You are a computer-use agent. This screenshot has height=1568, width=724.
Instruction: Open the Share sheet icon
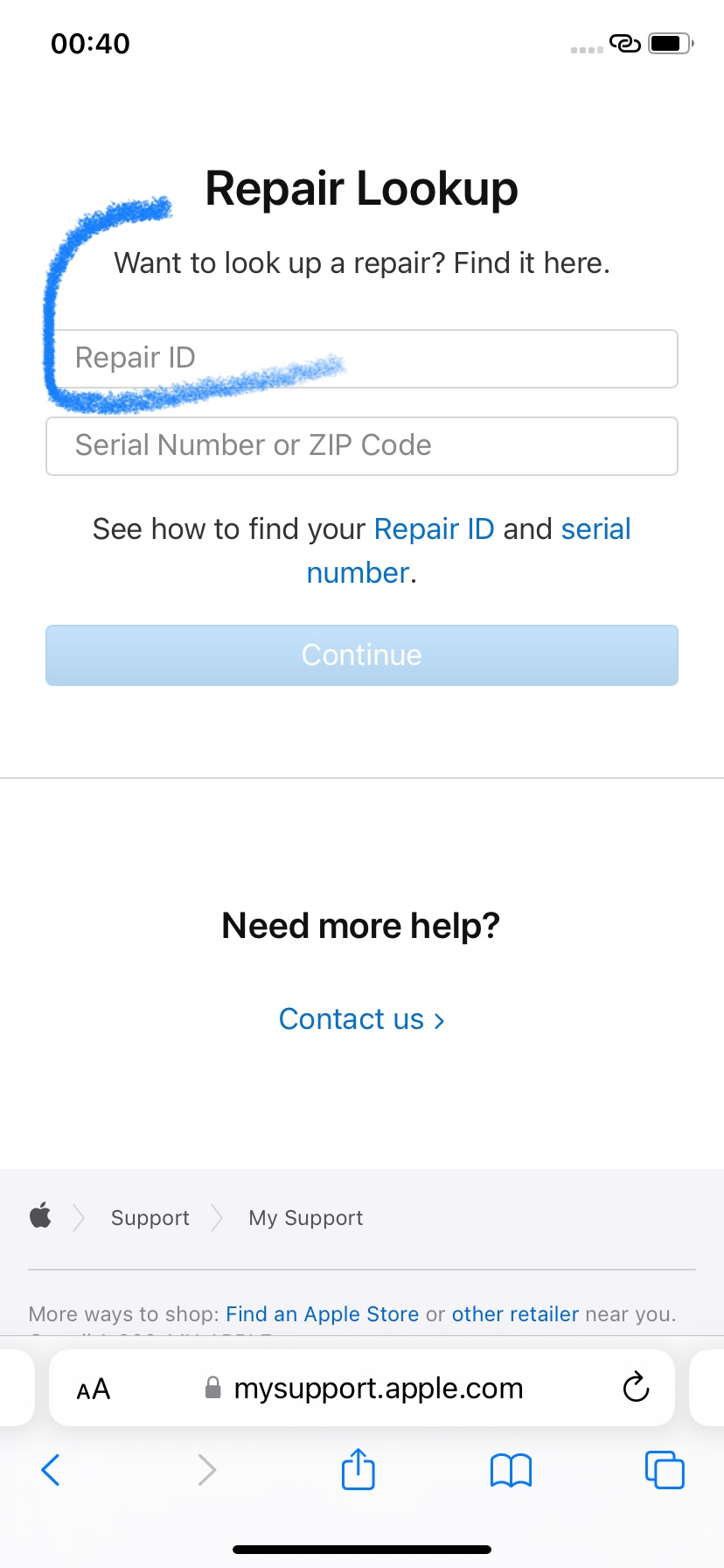(359, 1468)
